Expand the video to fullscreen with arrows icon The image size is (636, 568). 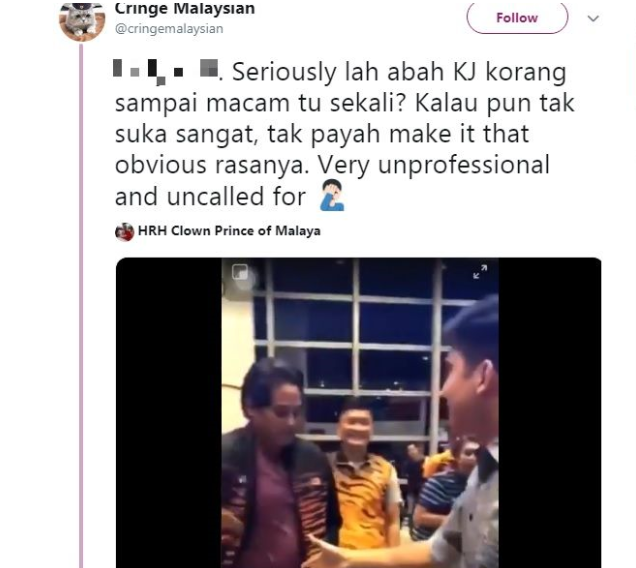(480, 271)
